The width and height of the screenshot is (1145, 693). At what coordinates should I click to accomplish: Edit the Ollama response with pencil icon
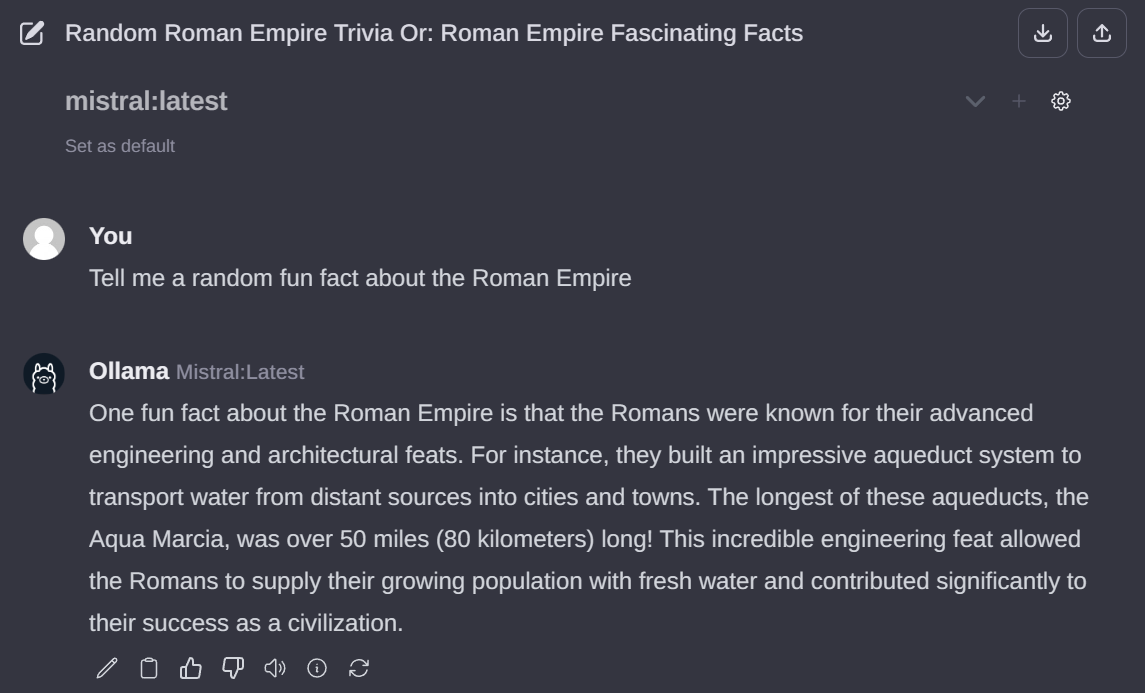(x=107, y=668)
